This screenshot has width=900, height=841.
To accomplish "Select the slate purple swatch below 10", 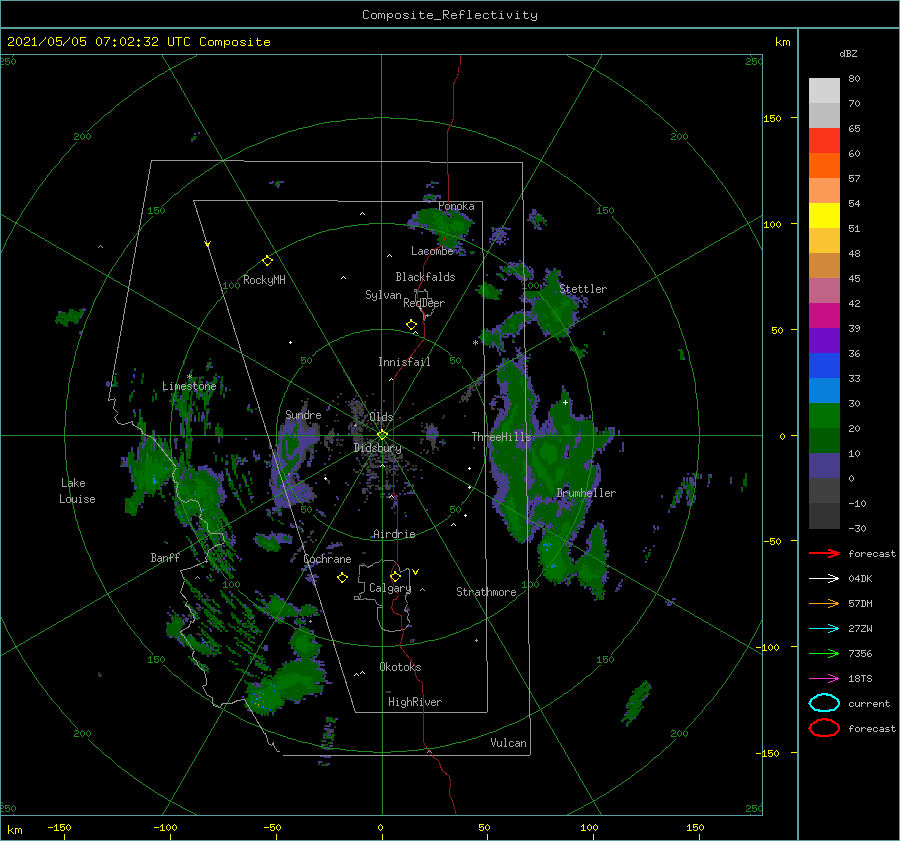I will (824, 466).
